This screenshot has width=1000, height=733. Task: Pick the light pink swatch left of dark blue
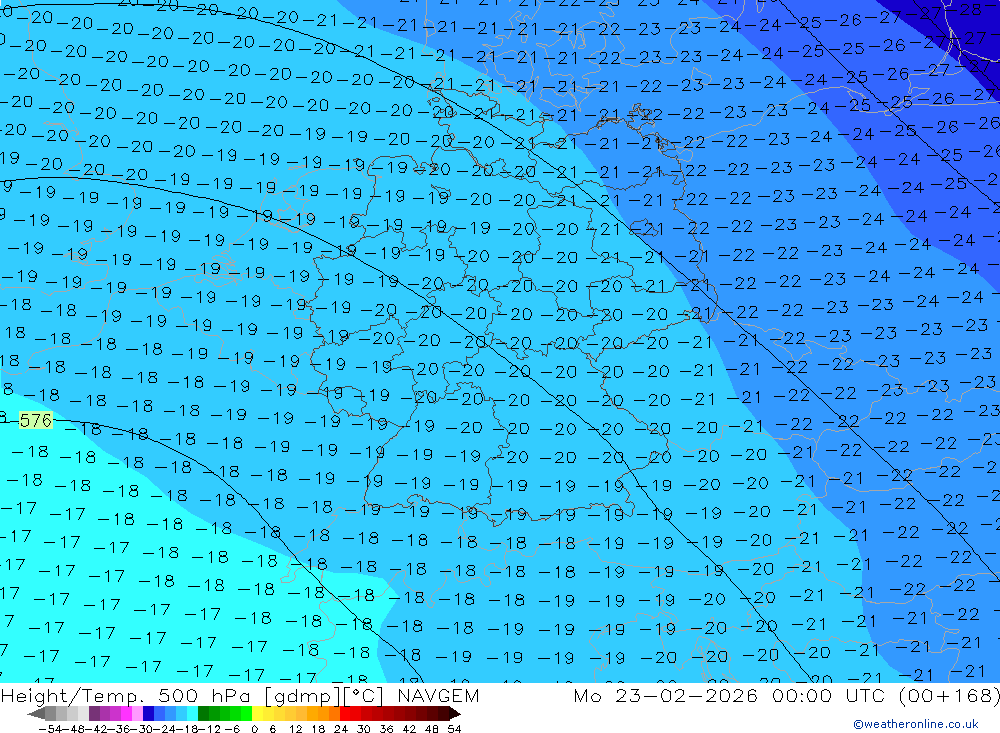[137, 713]
